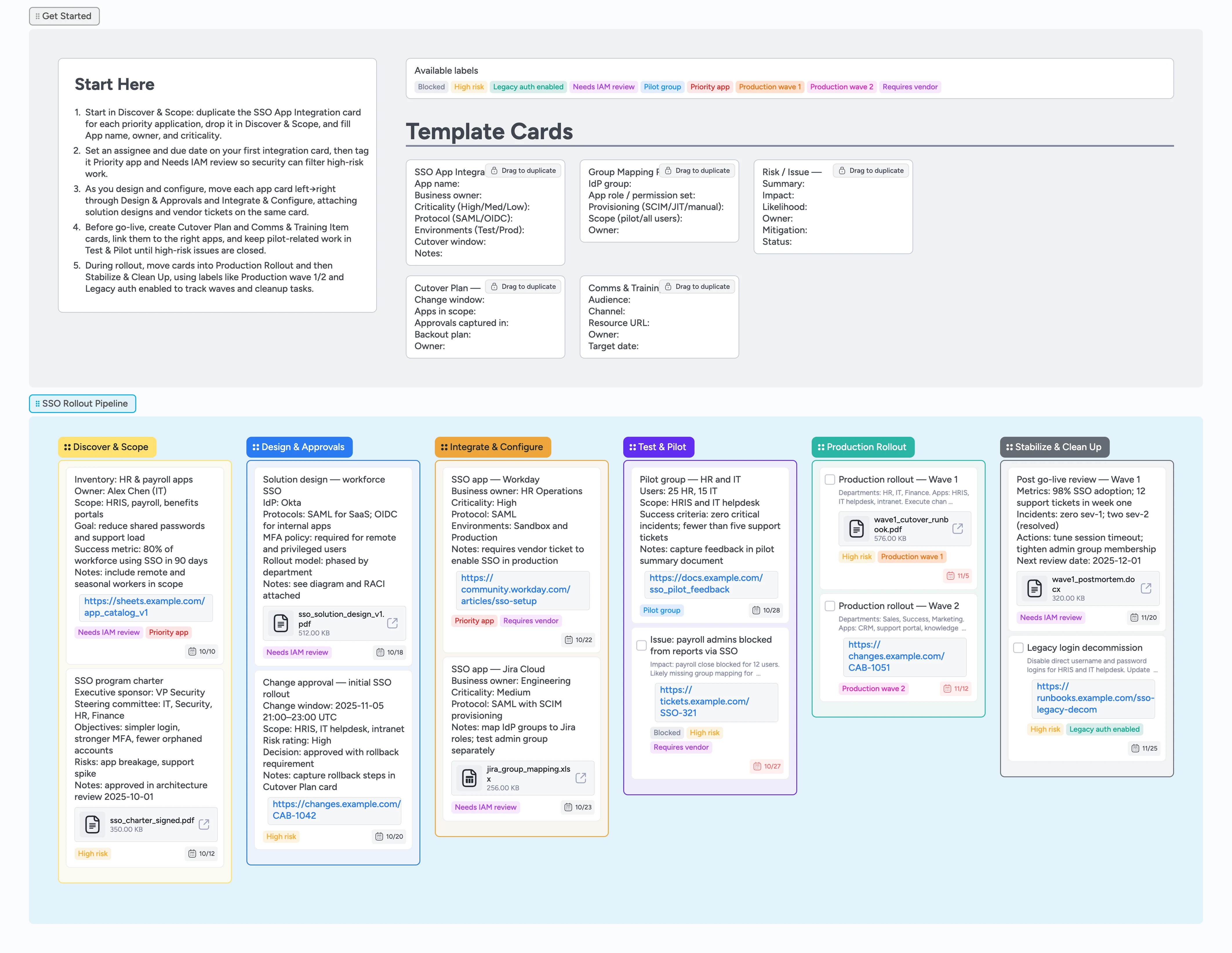This screenshot has width=1232, height=953.
Task: Click the Test & Pilot column header
Action: click(x=659, y=447)
